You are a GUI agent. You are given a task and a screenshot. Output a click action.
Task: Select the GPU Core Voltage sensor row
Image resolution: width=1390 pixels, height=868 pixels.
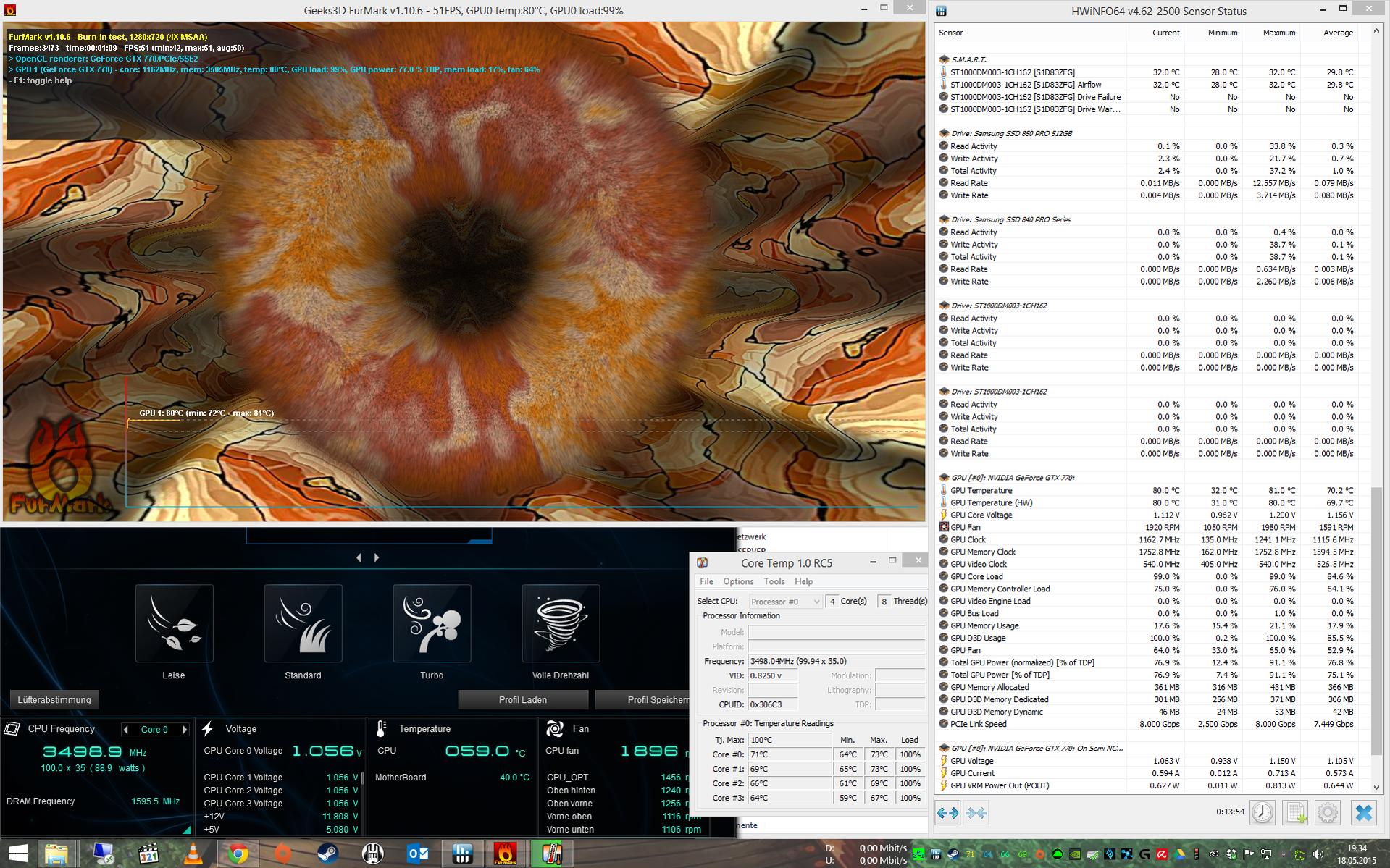pos(1146,515)
